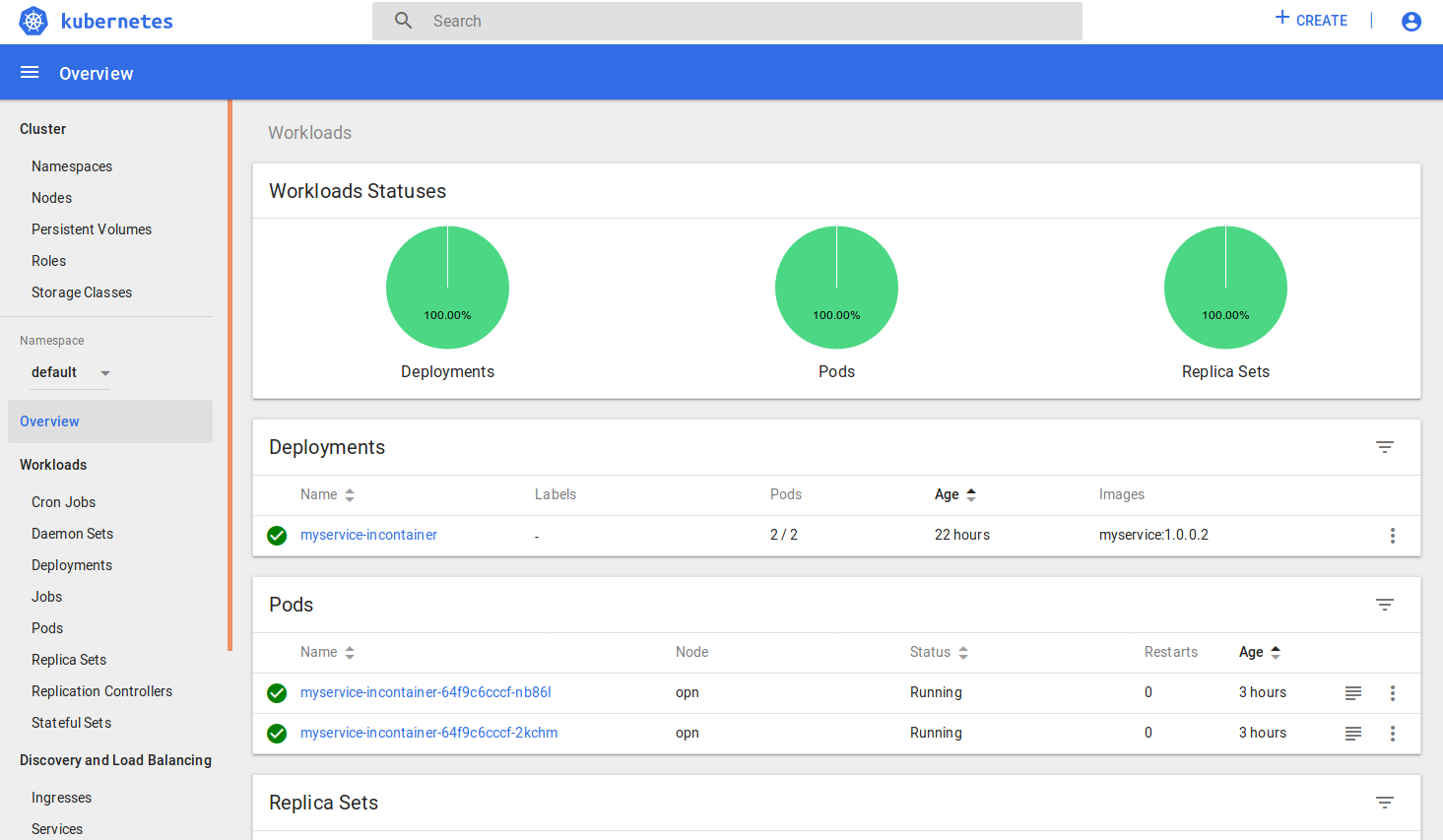This screenshot has height=840, width=1443.
Task: Open Daemon Sets in sidebar
Action: coord(72,534)
